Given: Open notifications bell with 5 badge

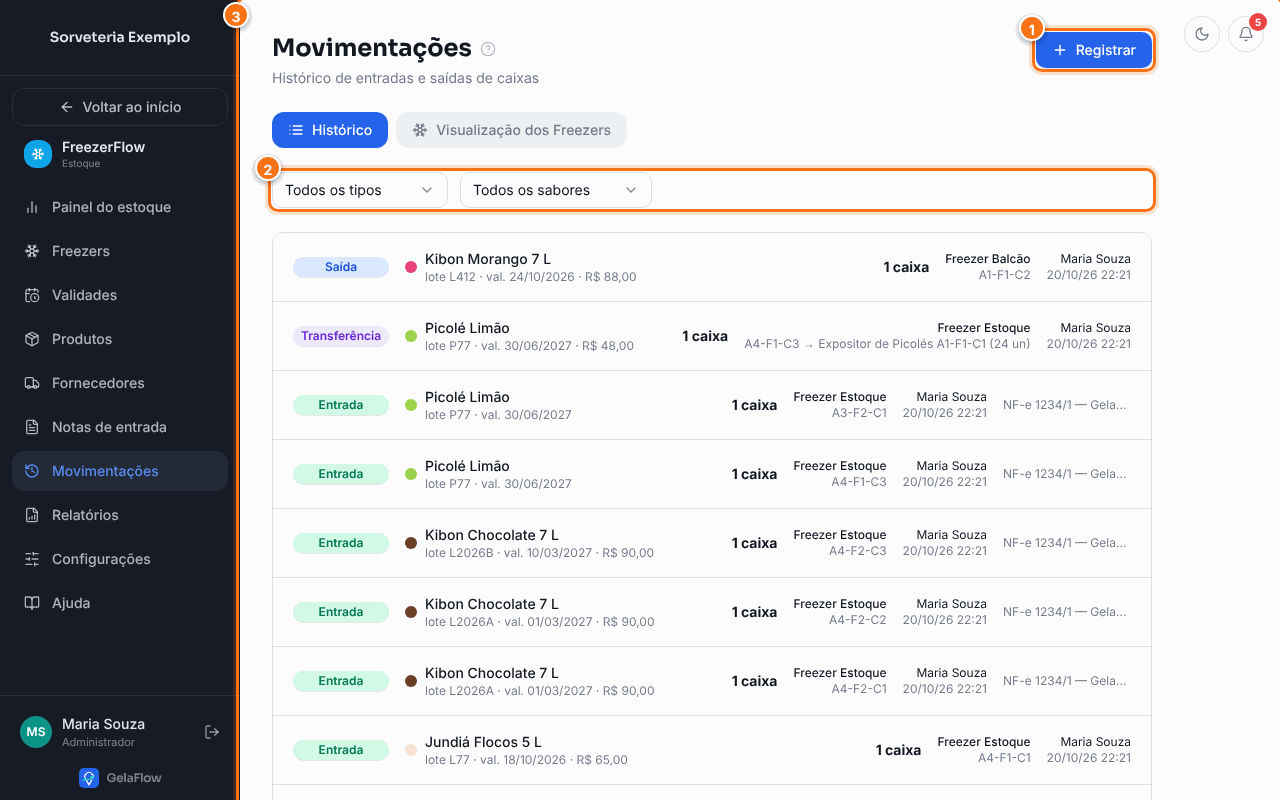Looking at the screenshot, I should coord(1246,34).
